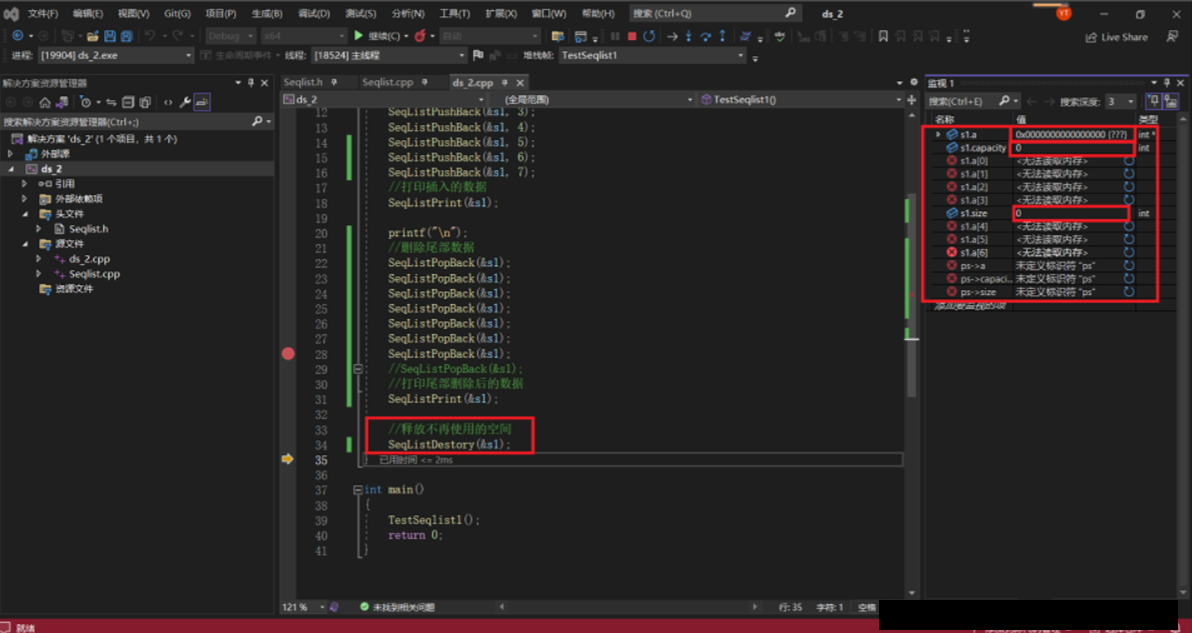The height and width of the screenshot is (633, 1192).
Task: Click the Step Over arrow icon
Action: [x=705, y=36]
